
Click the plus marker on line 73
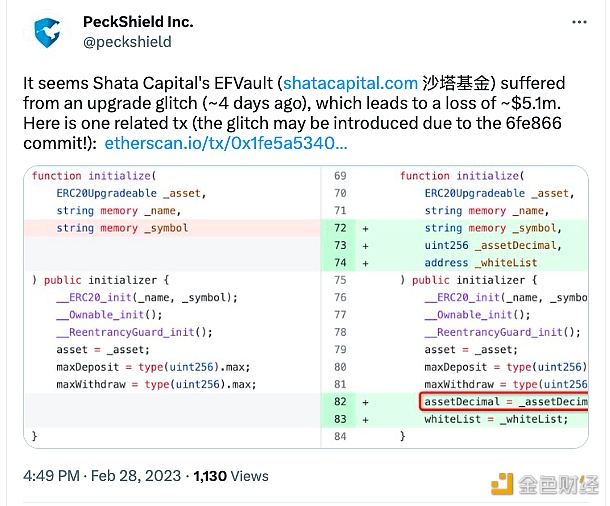point(365,246)
